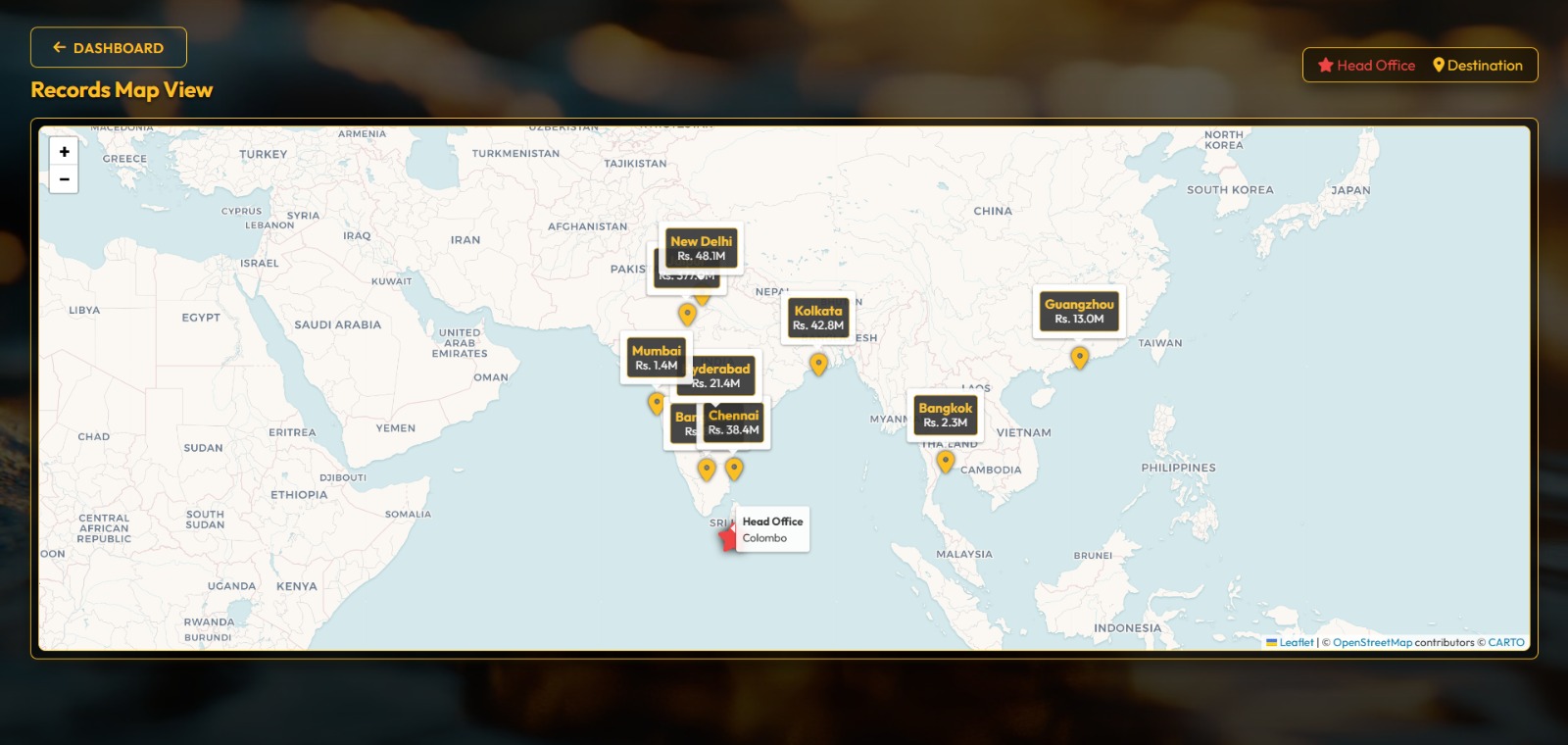
Task: Click the red Colombo head office star
Action: point(728,537)
